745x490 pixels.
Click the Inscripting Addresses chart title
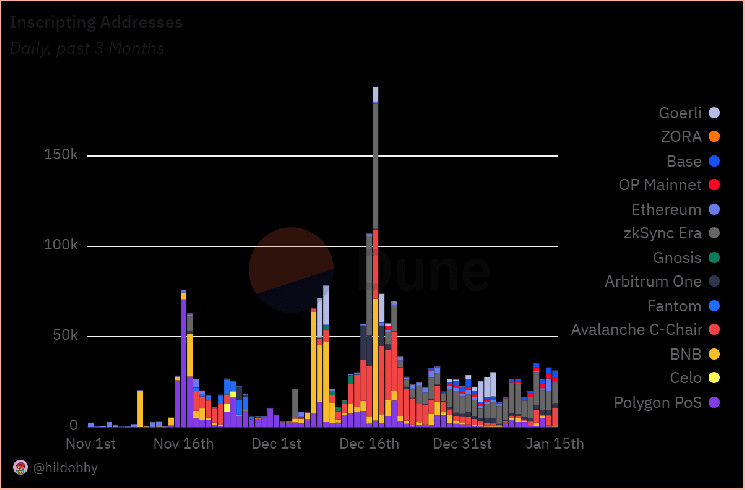(96, 22)
